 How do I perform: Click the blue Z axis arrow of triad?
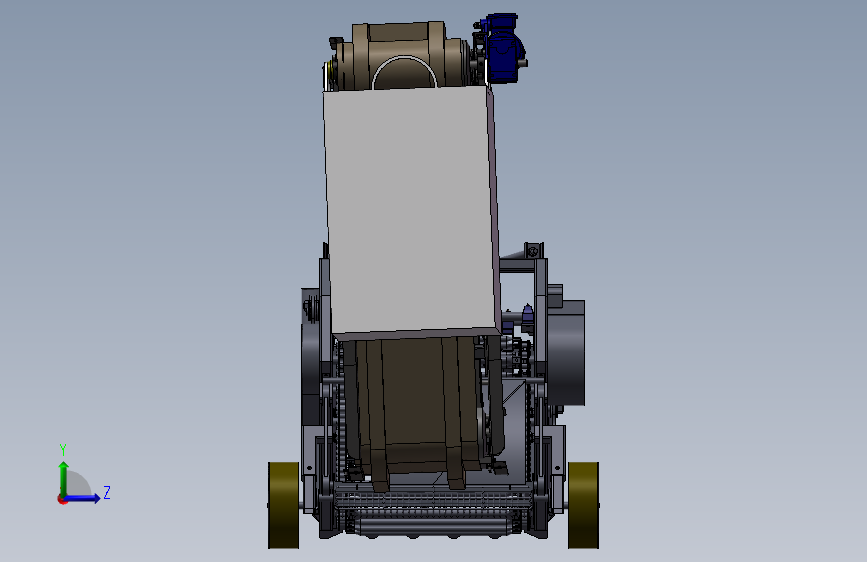(83, 498)
